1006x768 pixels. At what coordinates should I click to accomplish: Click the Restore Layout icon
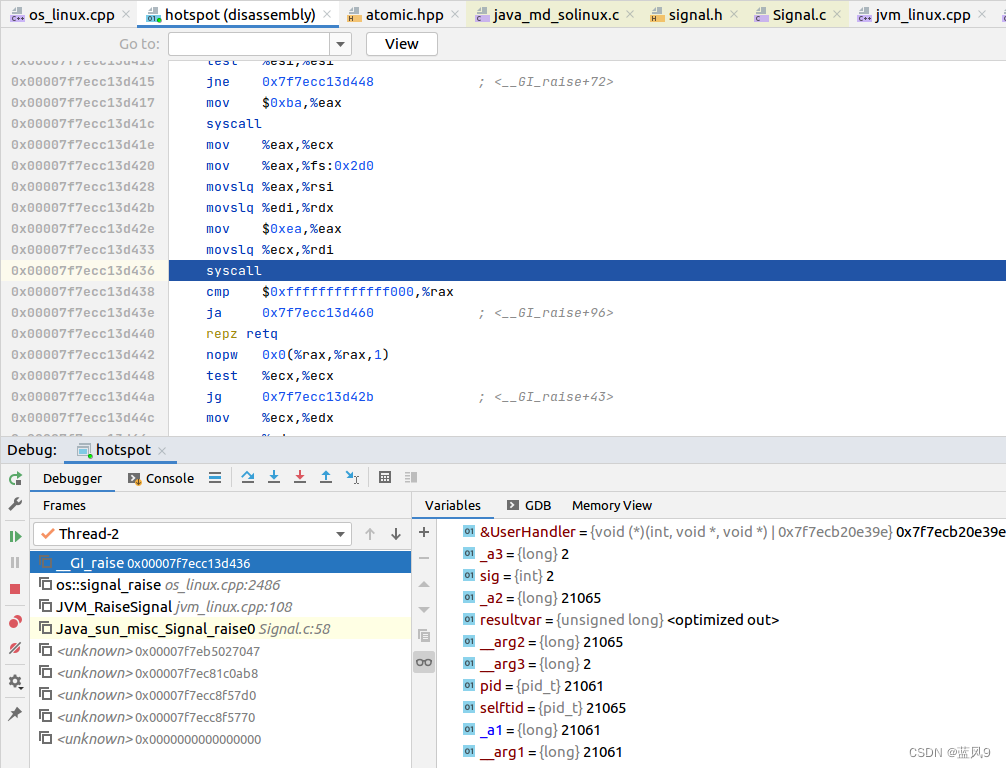[x=411, y=477]
